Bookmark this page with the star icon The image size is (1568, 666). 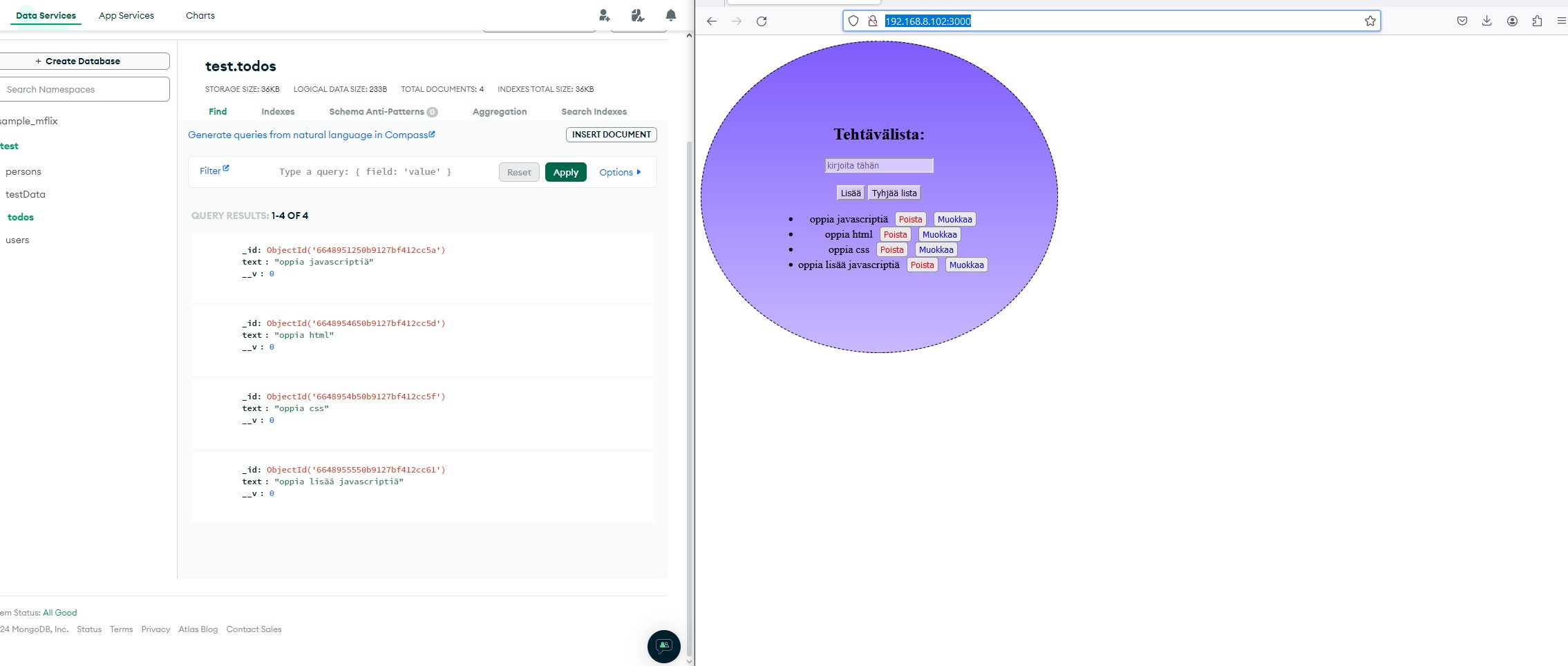[1370, 21]
